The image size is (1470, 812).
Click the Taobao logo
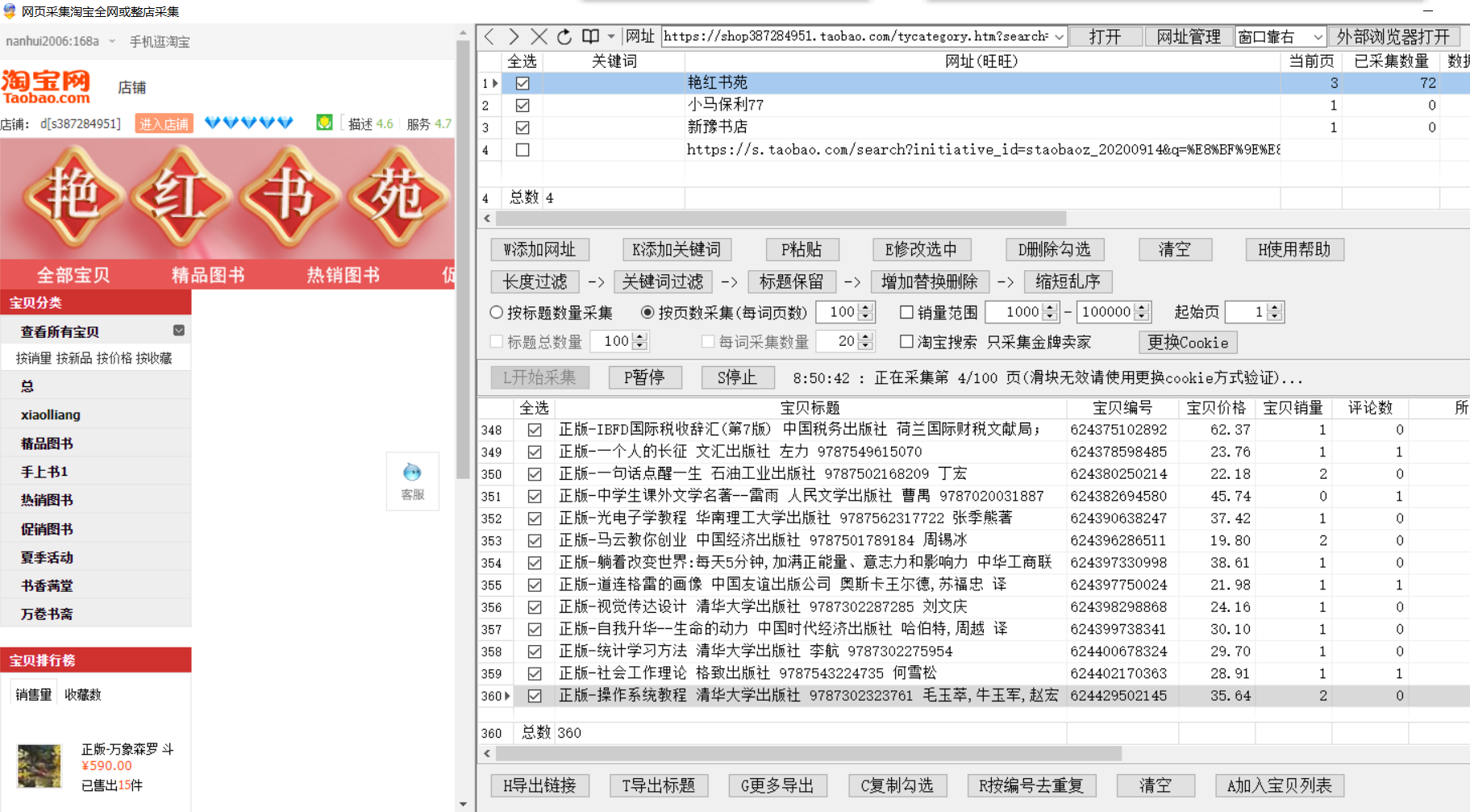(46, 86)
